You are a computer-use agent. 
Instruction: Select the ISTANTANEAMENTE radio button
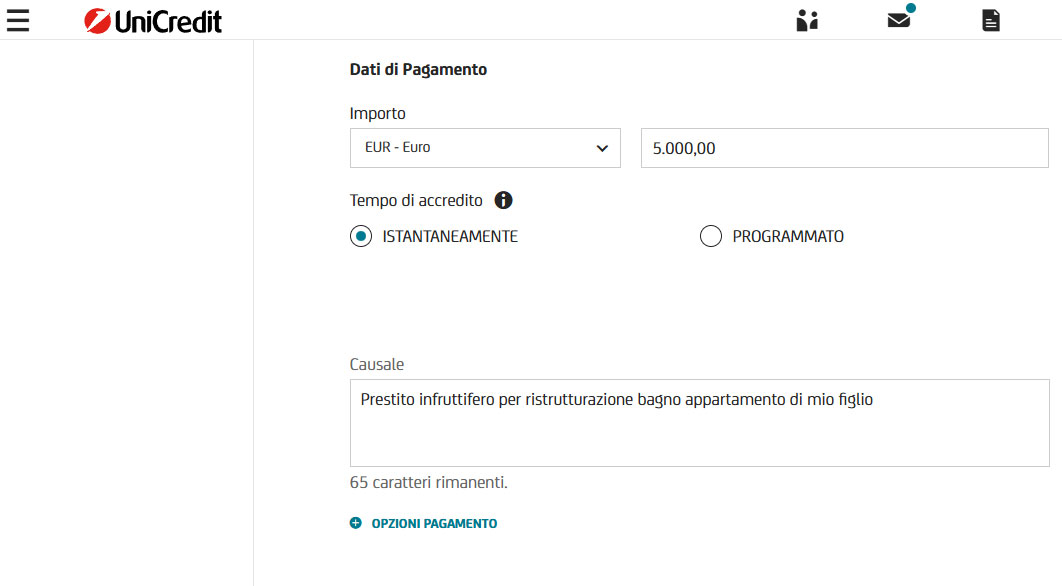(361, 237)
